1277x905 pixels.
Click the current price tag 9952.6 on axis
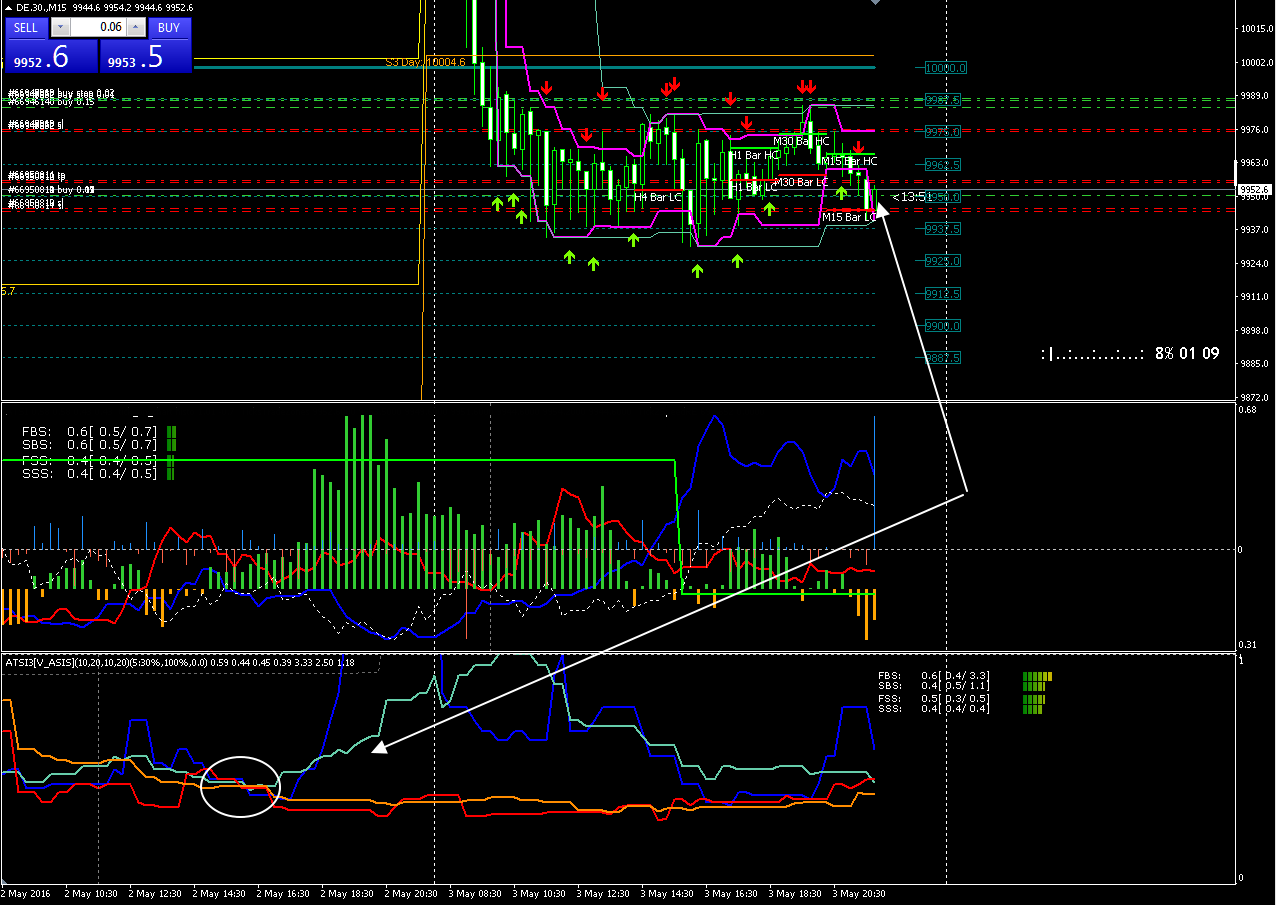coord(1254,189)
